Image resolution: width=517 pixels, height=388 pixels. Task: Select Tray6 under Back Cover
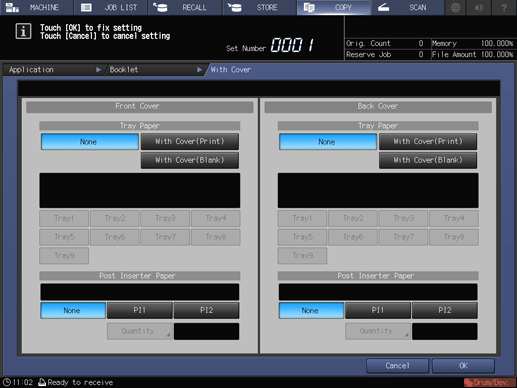tap(353, 237)
